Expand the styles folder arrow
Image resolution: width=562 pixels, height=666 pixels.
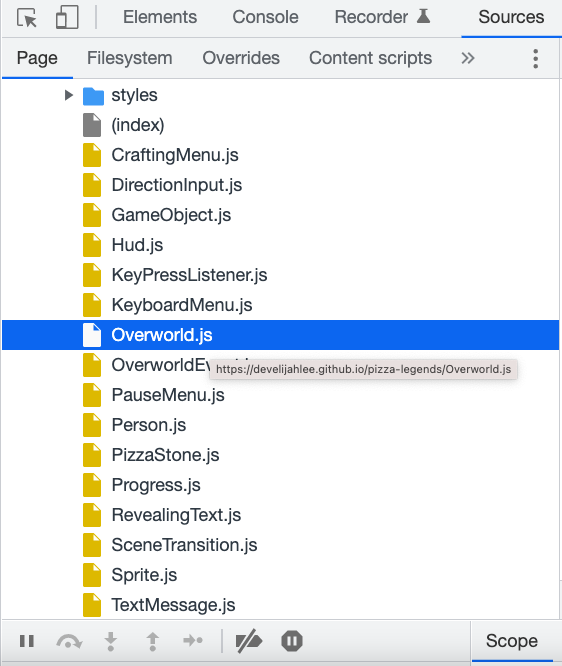[68, 95]
